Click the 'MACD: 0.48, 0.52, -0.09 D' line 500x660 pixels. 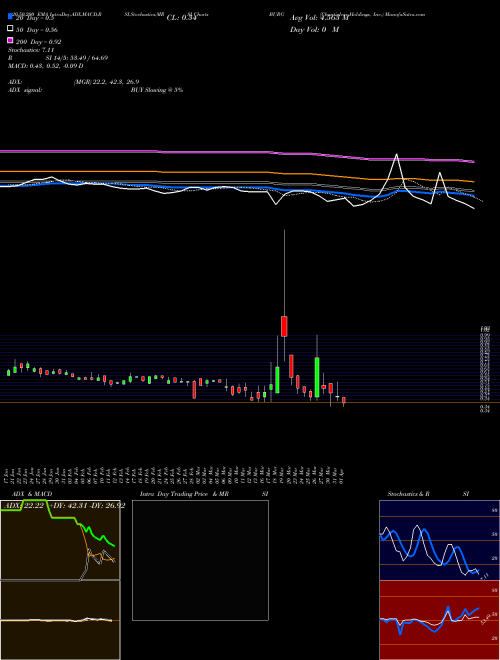pos(45,66)
